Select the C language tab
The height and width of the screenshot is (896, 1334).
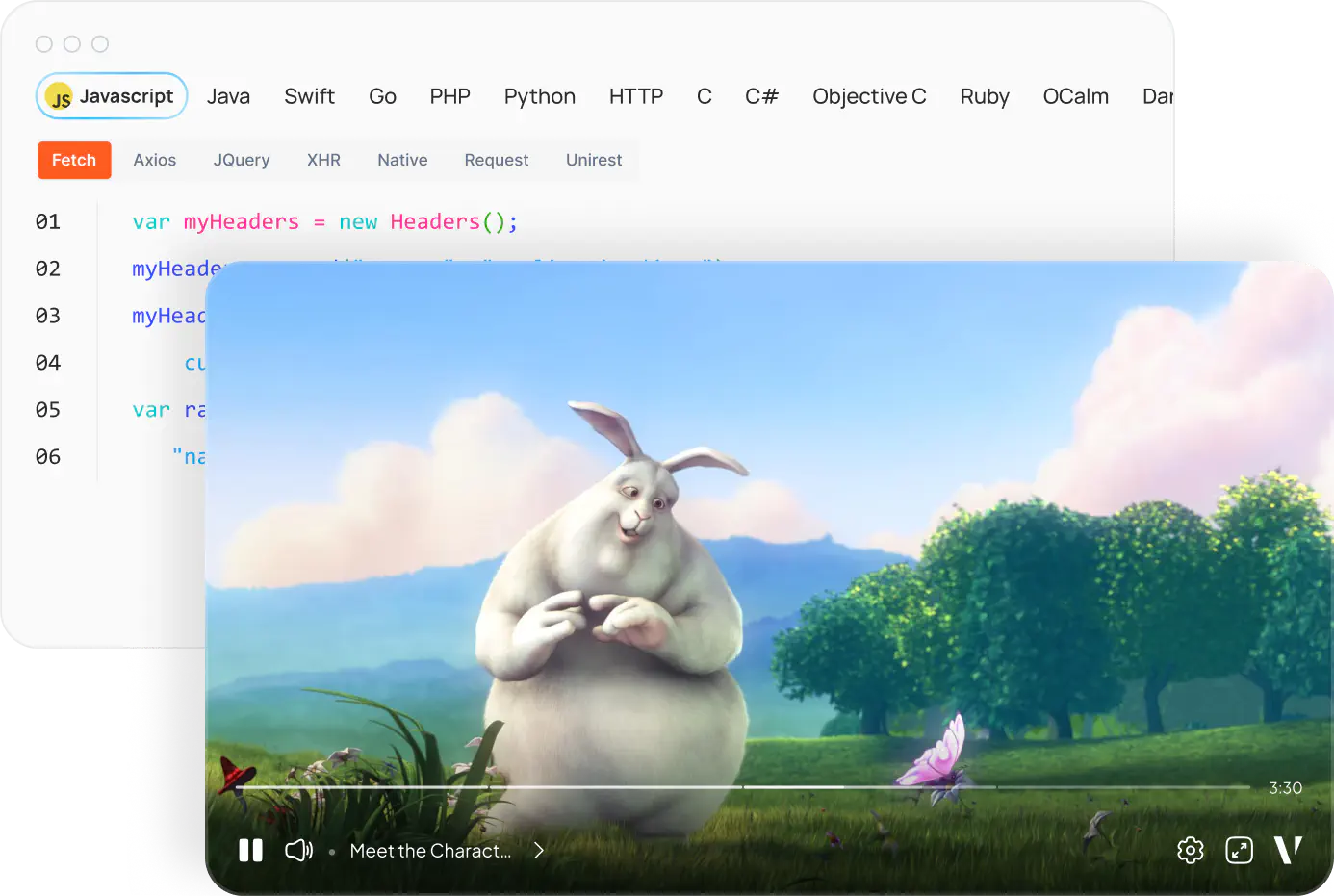[705, 96]
